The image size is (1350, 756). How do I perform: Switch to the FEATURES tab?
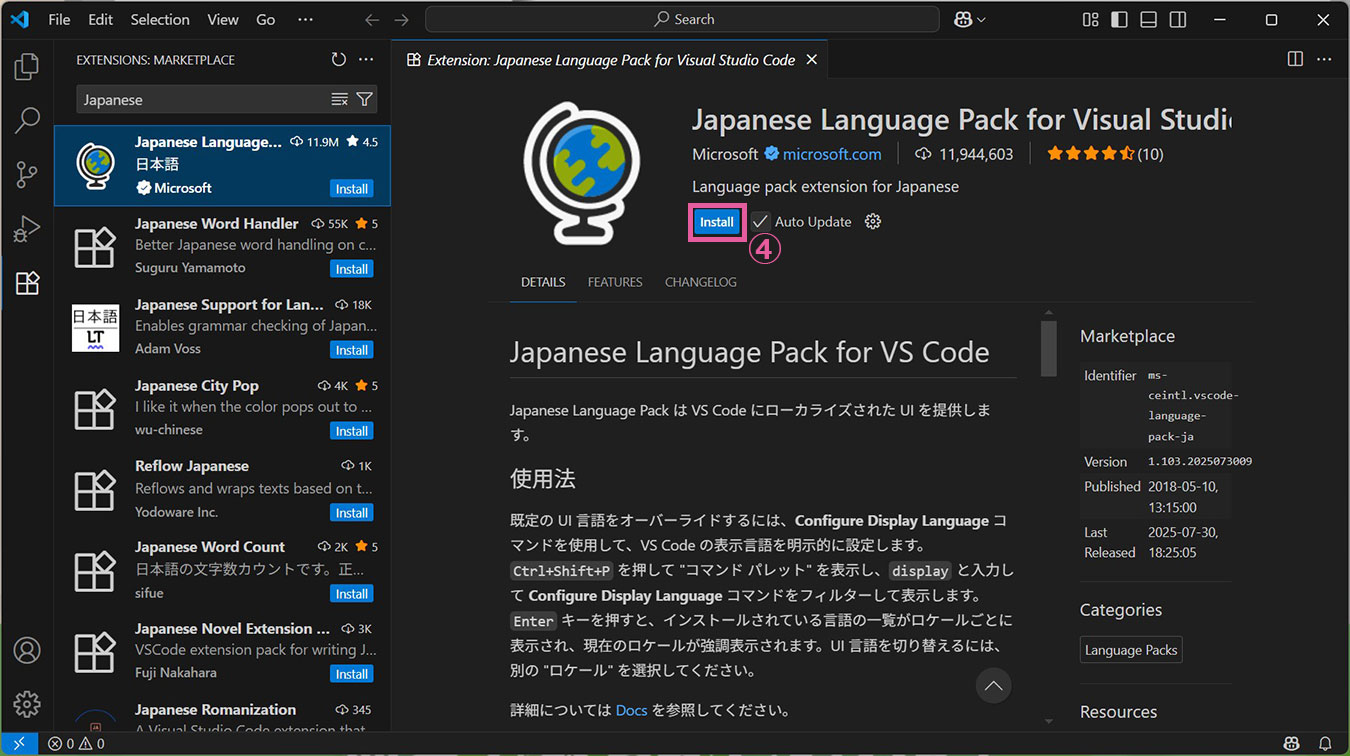click(615, 282)
